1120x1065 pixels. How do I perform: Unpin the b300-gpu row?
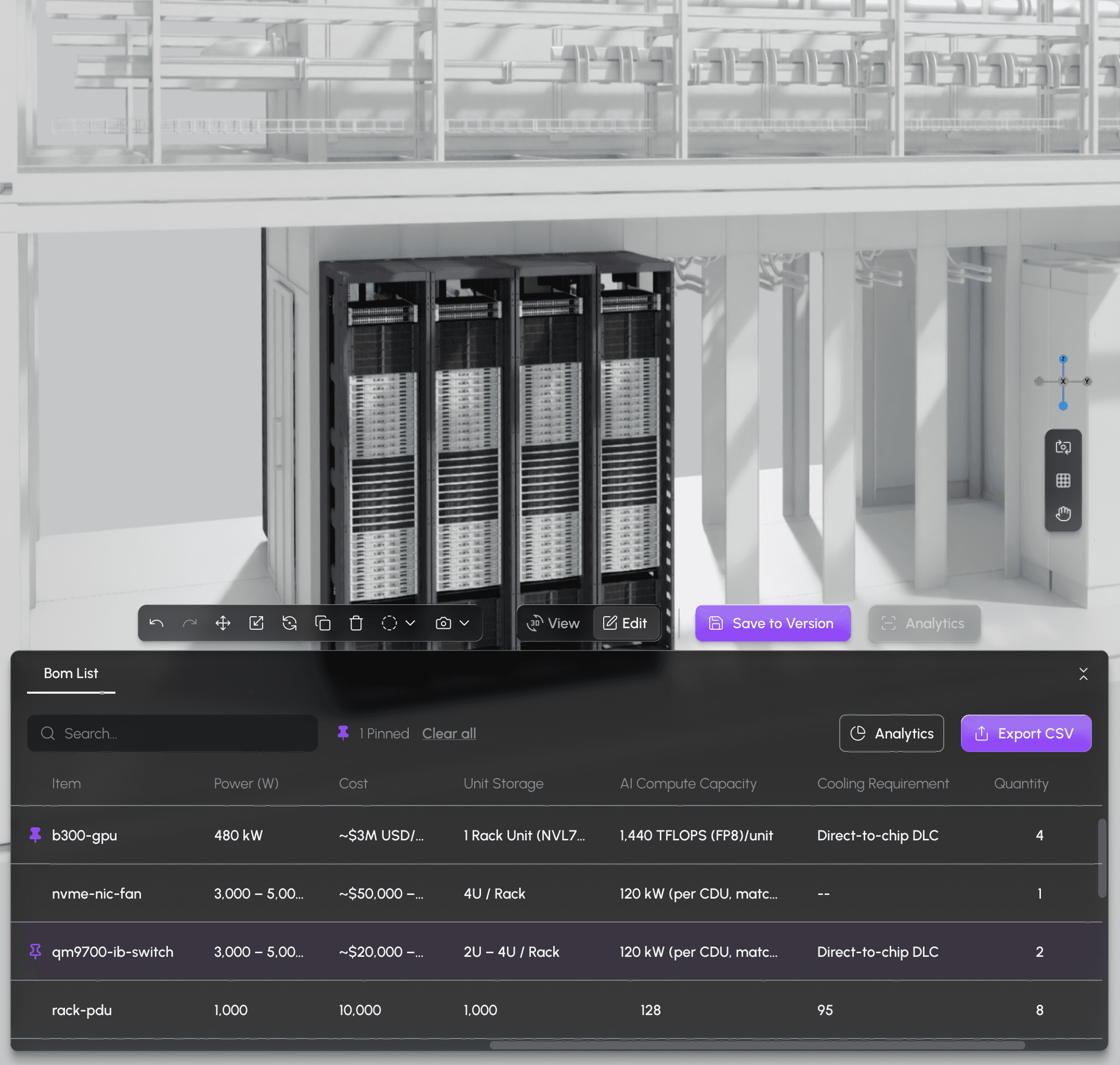35,835
